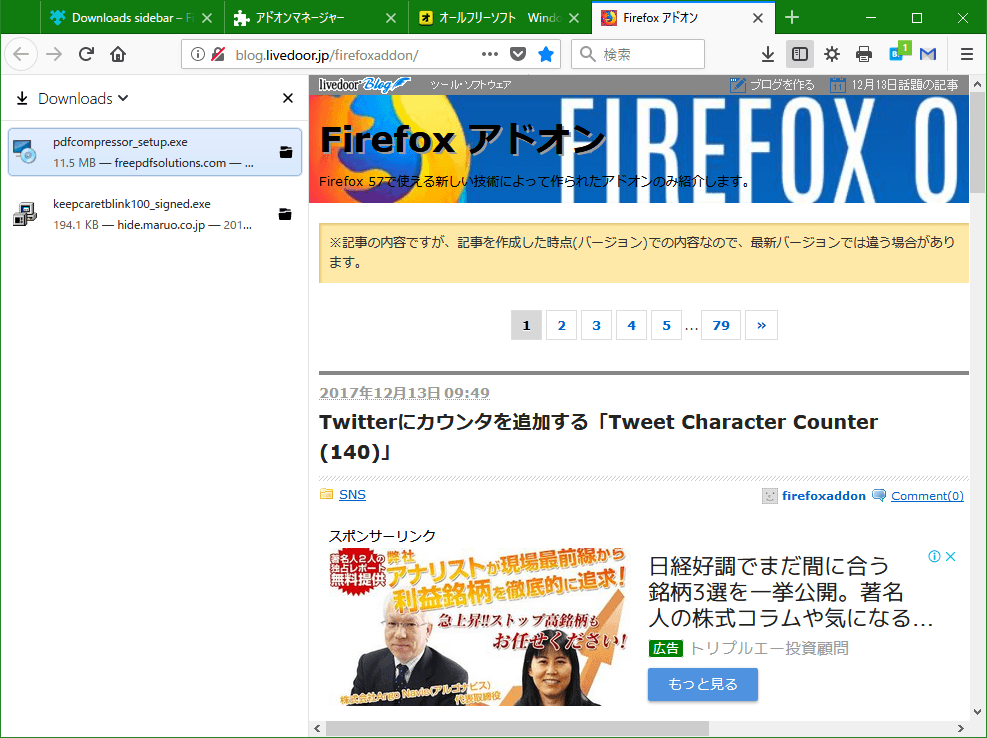Open the Tweet Character Counter article title
This screenshot has height=738, width=987.
pos(598,436)
